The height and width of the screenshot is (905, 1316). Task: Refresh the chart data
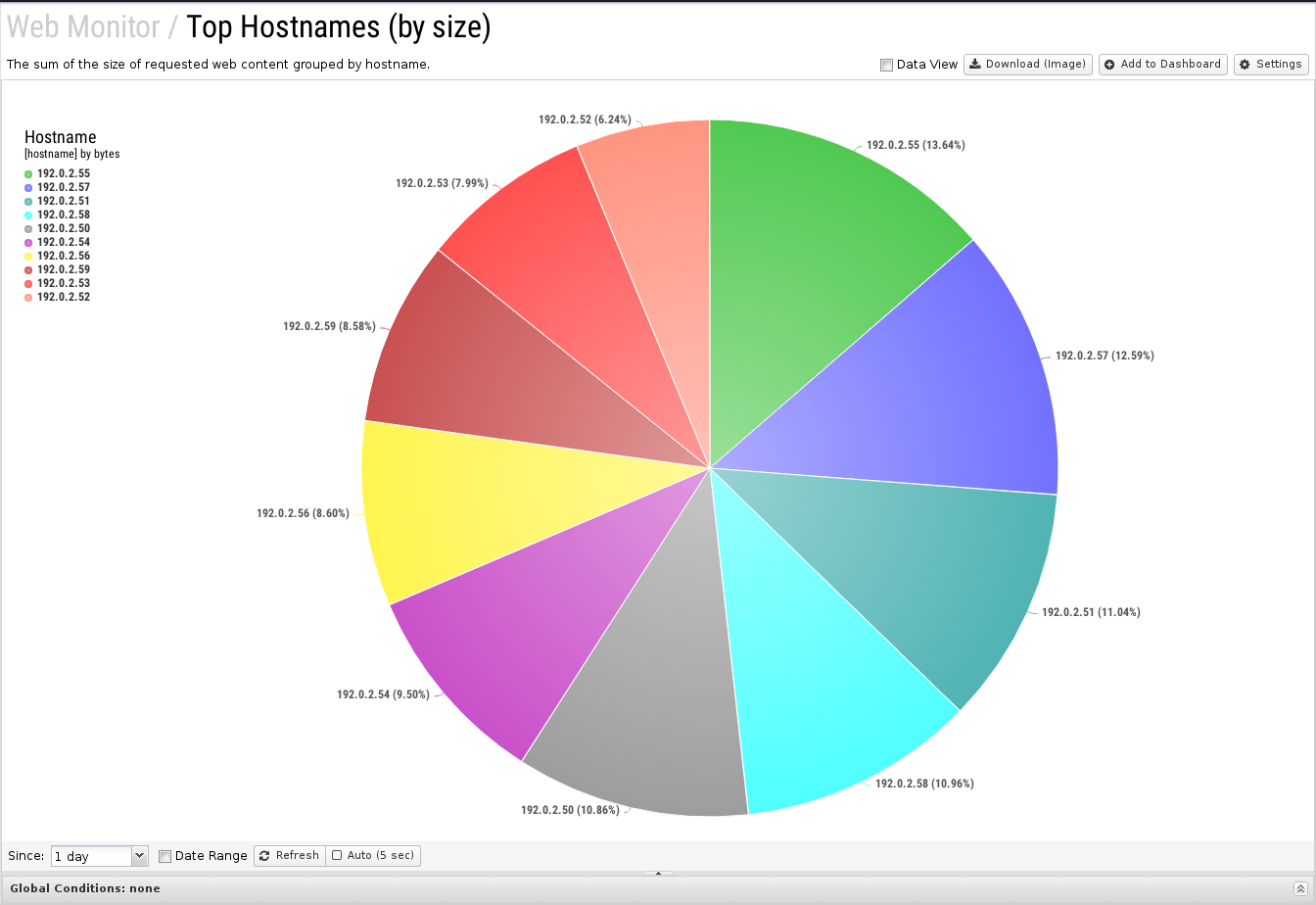click(289, 856)
